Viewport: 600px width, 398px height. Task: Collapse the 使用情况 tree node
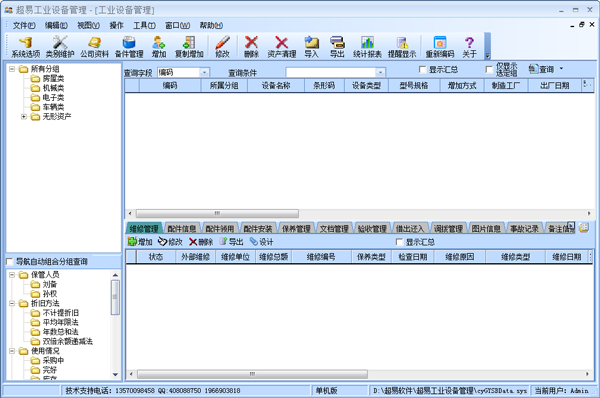[x=12, y=351]
